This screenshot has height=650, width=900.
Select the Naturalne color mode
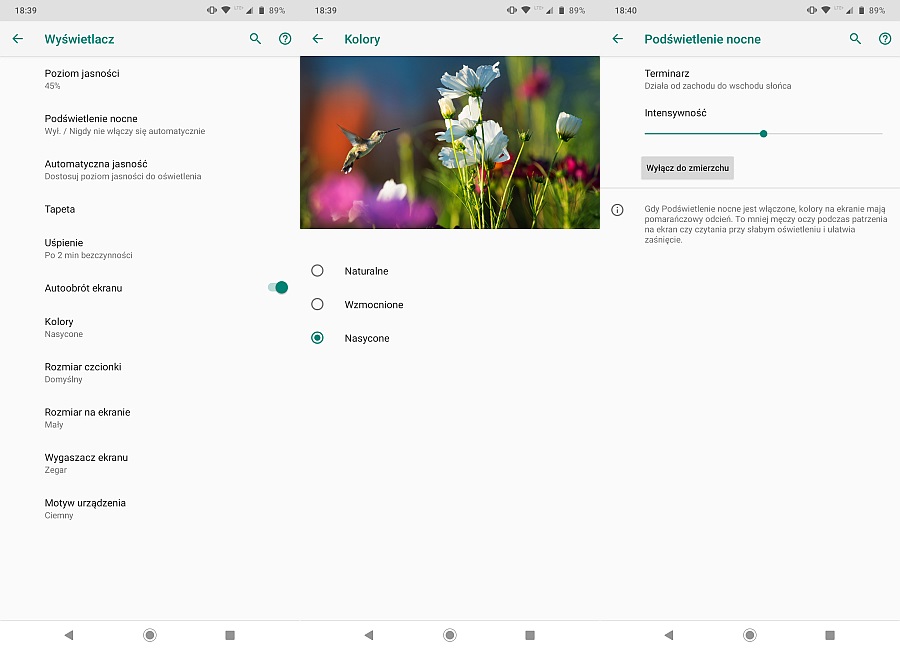point(318,271)
